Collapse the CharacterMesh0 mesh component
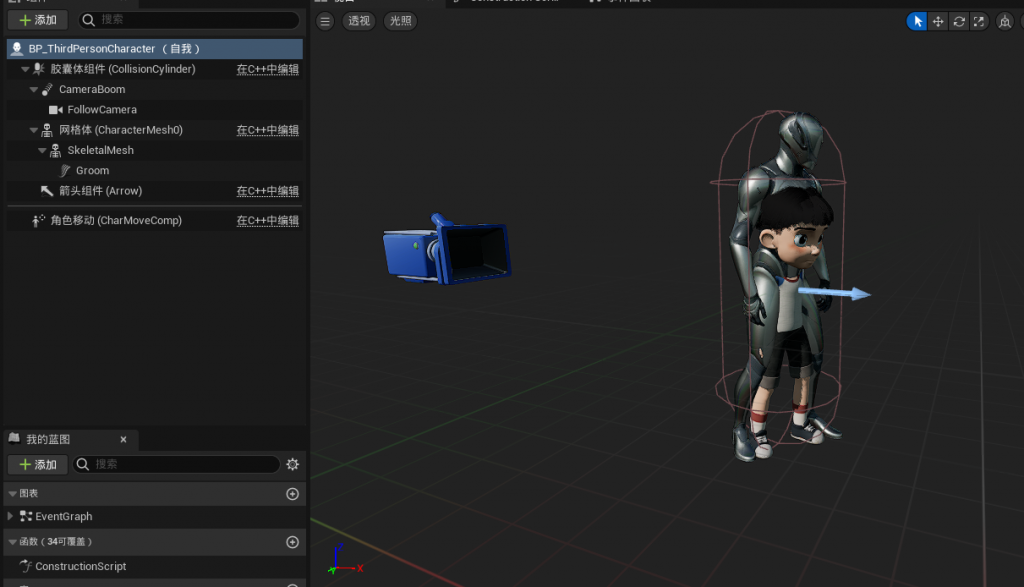The width and height of the screenshot is (1024, 587). [x=34, y=130]
